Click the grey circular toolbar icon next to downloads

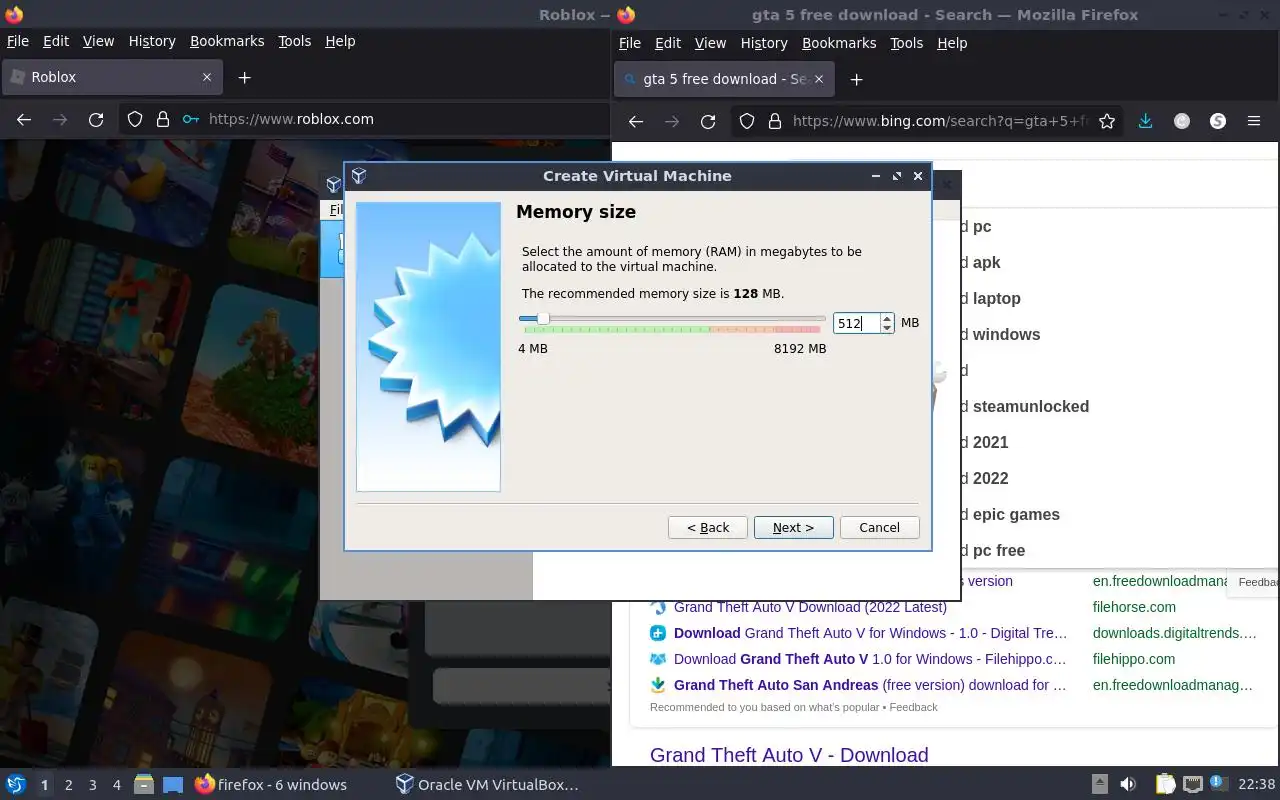pyautogui.click(x=1182, y=121)
